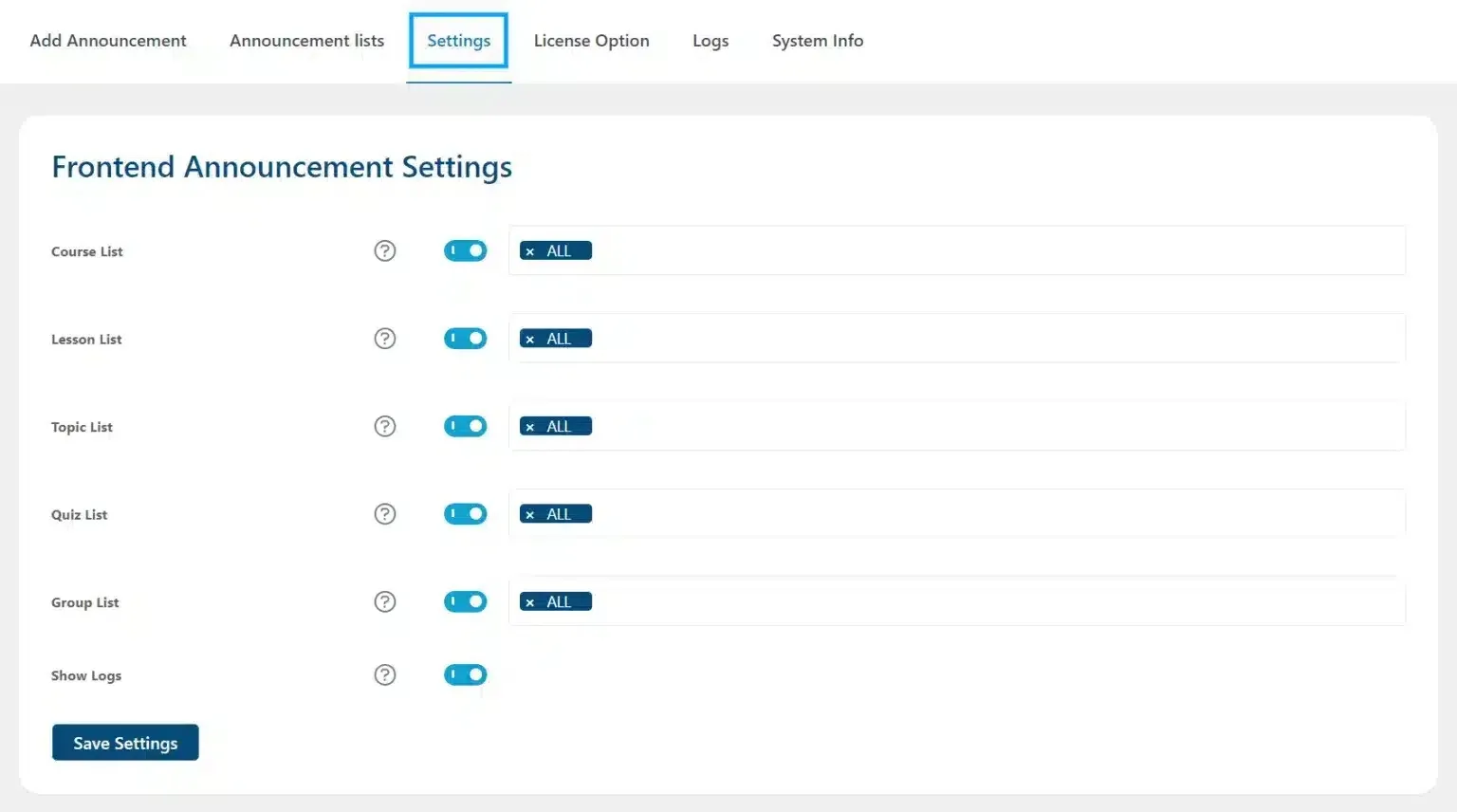Go to the Add Announcement section
The width and height of the screenshot is (1457, 812).
coord(107,41)
